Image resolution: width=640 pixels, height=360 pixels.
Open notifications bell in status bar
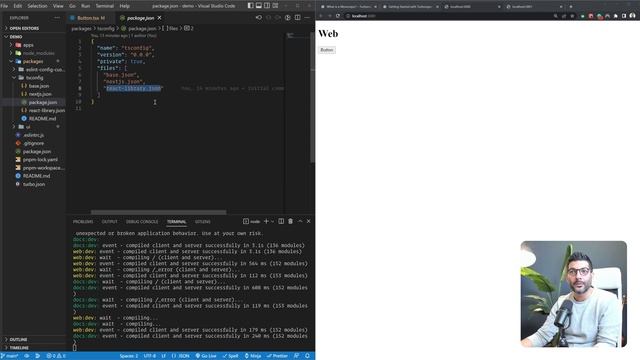pos(307,356)
